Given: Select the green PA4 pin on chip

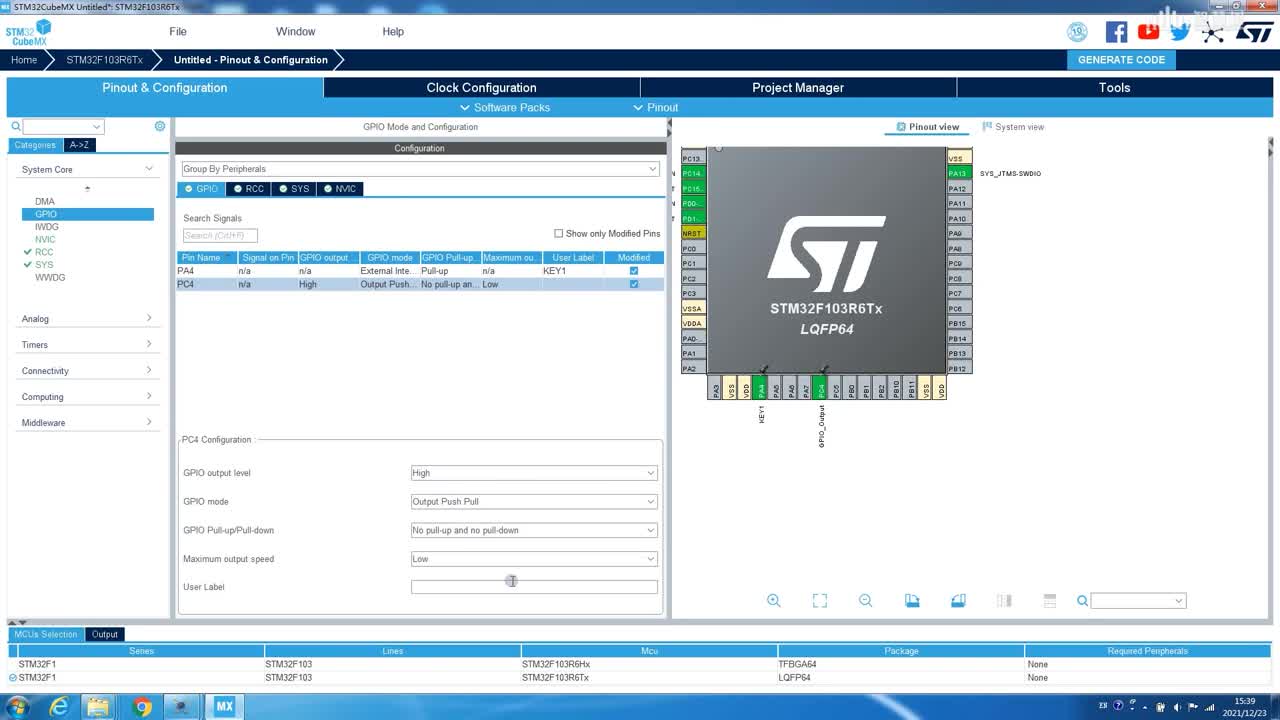Looking at the screenshot, I should [760, 388].
